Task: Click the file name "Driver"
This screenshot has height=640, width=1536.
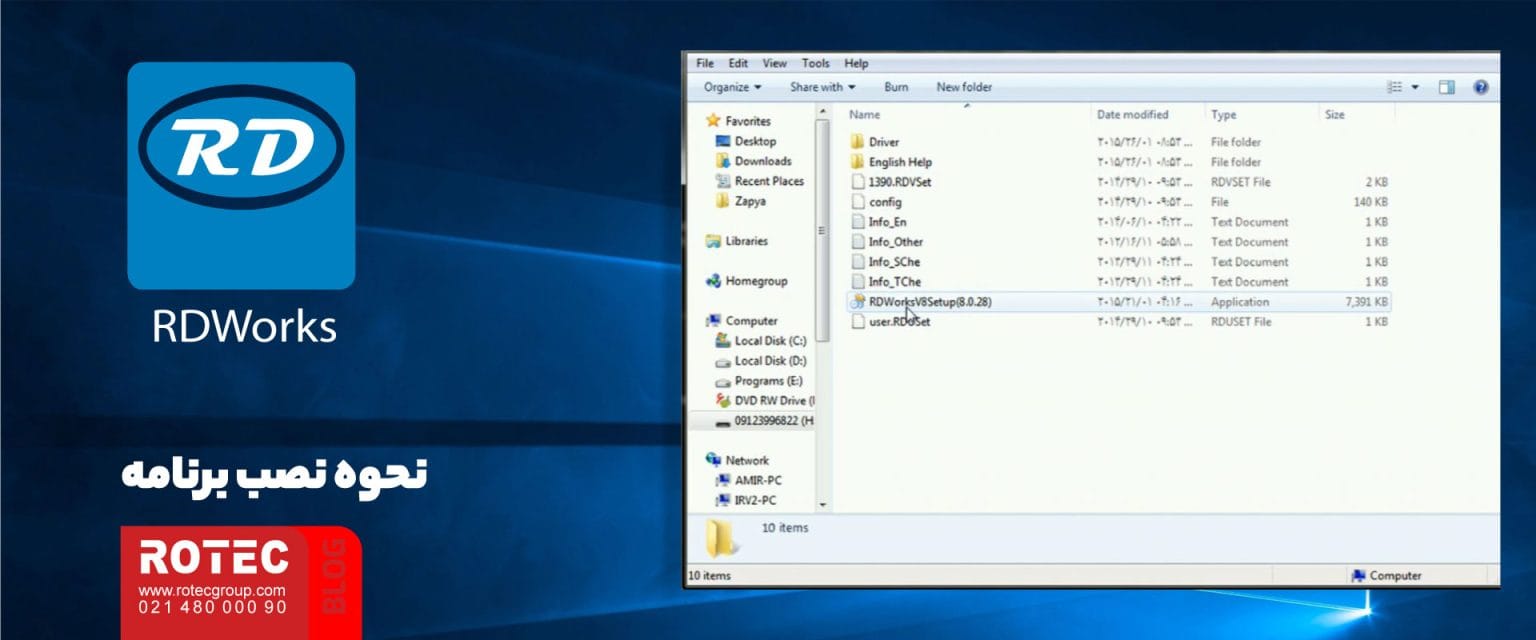Action: [x=884, y=142]
